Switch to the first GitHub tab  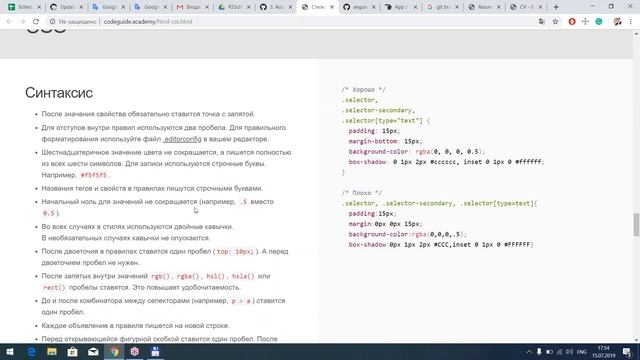(x=275, y=7)
